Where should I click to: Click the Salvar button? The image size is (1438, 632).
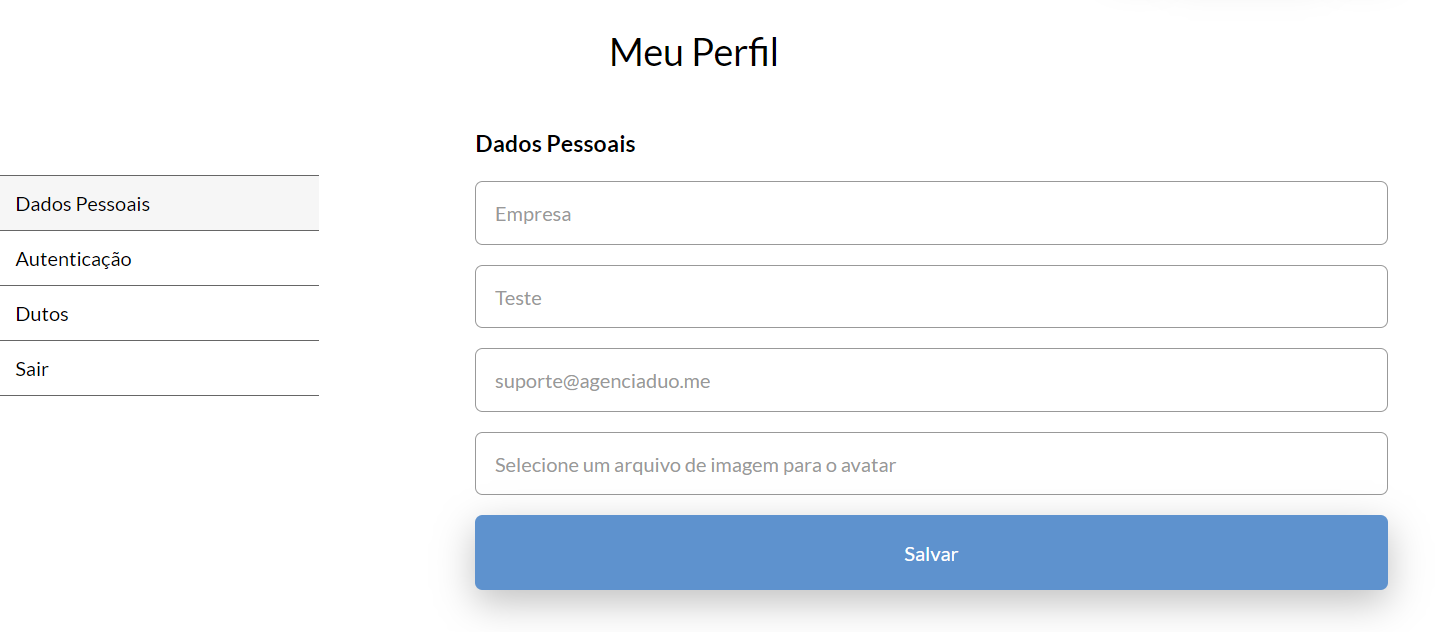click(x=930, y=553)
